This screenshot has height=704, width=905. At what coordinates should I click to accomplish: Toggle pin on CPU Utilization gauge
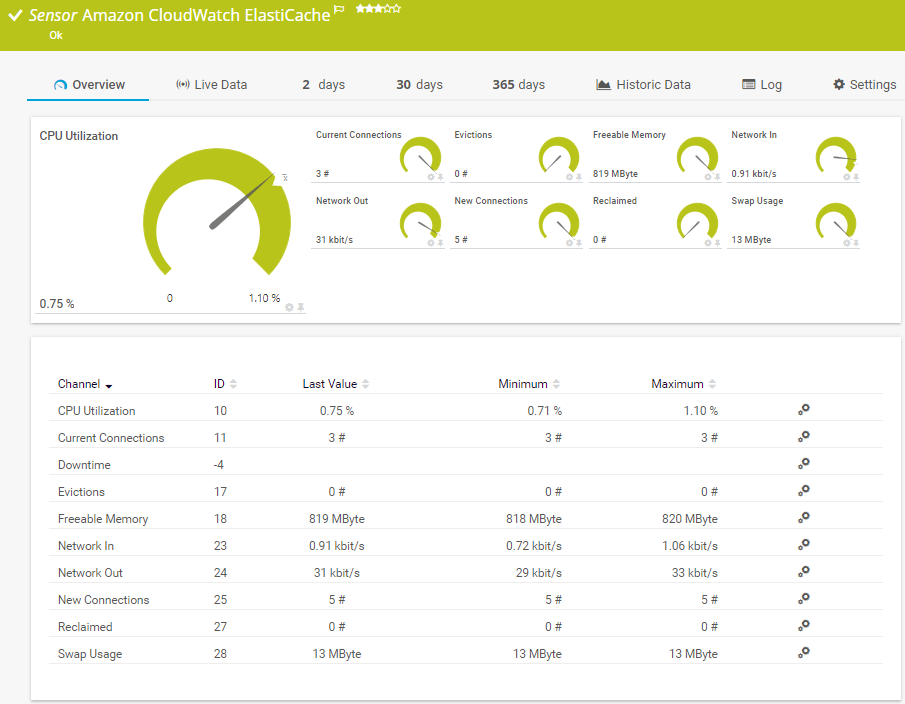[301, 307]
